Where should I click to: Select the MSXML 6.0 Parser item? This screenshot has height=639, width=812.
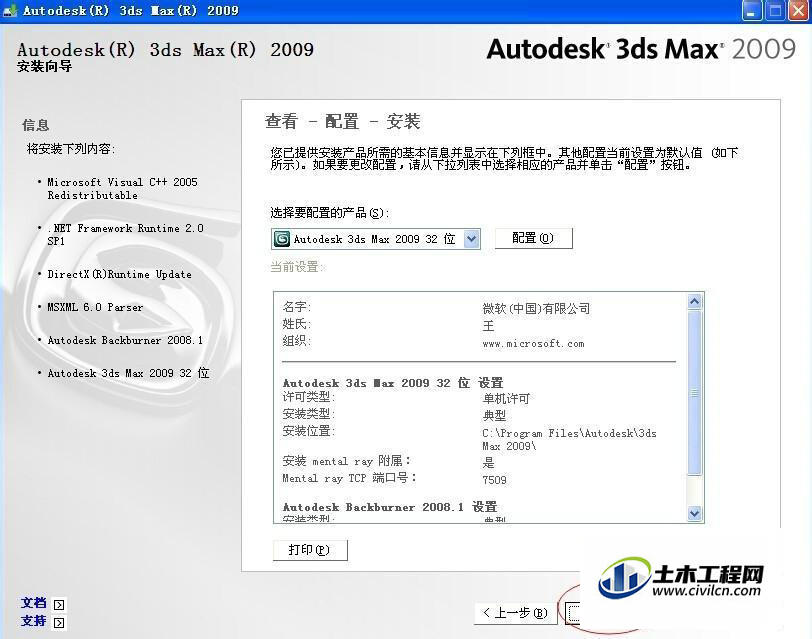point(95,307)
